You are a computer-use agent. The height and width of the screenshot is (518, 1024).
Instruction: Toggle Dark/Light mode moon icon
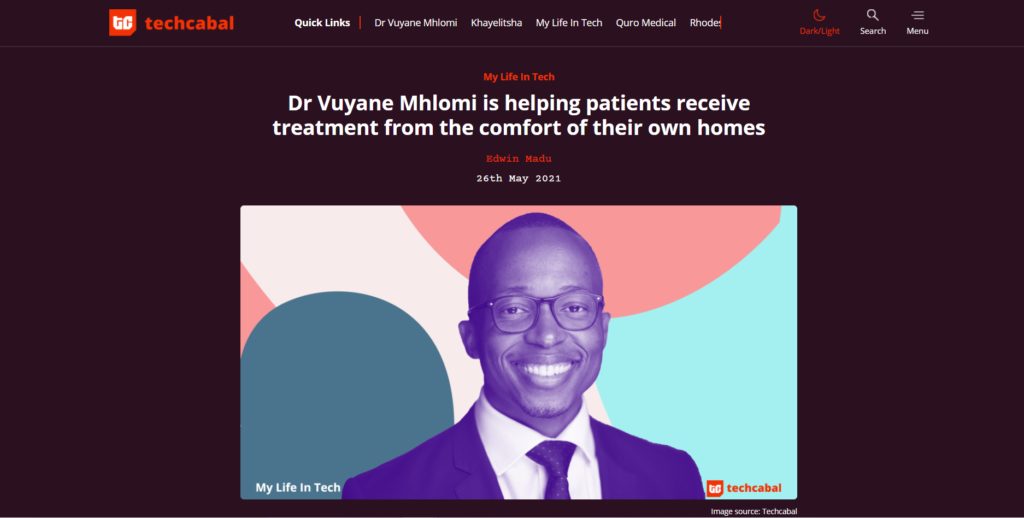(819, 15)
